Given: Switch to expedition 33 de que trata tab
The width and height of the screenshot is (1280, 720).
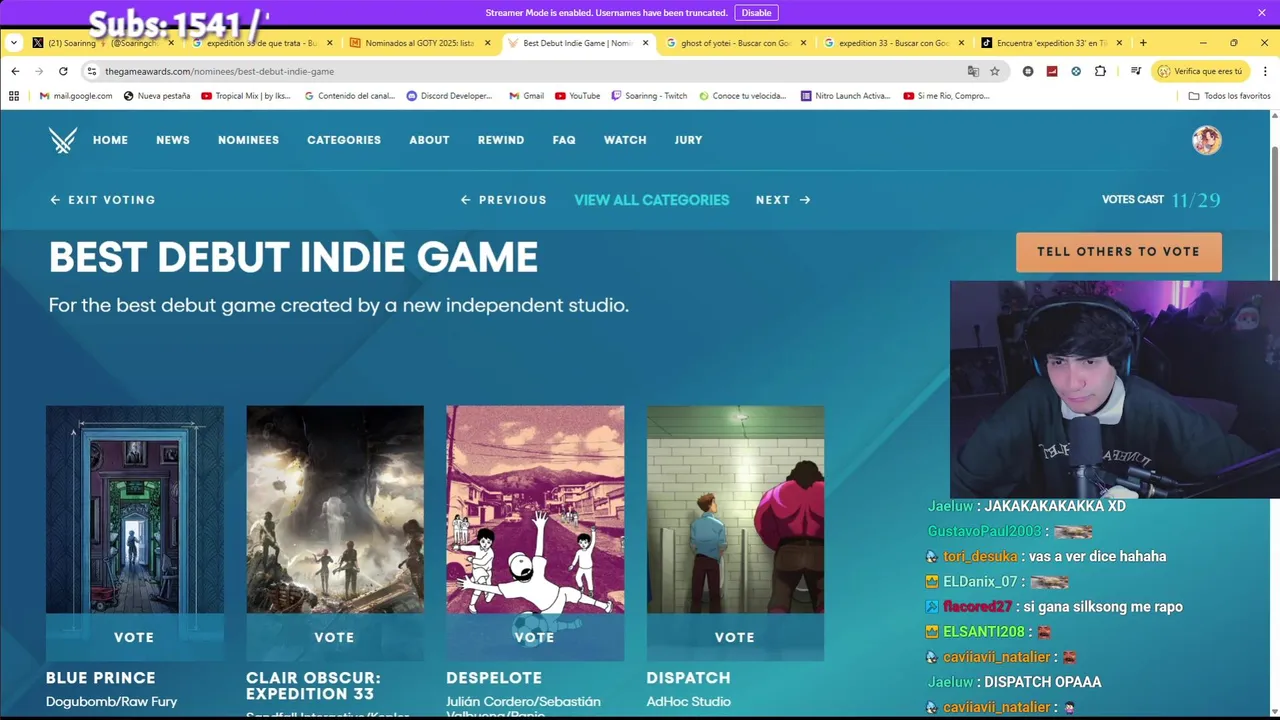Looking at the screenshot, I should tap(262, 43).
